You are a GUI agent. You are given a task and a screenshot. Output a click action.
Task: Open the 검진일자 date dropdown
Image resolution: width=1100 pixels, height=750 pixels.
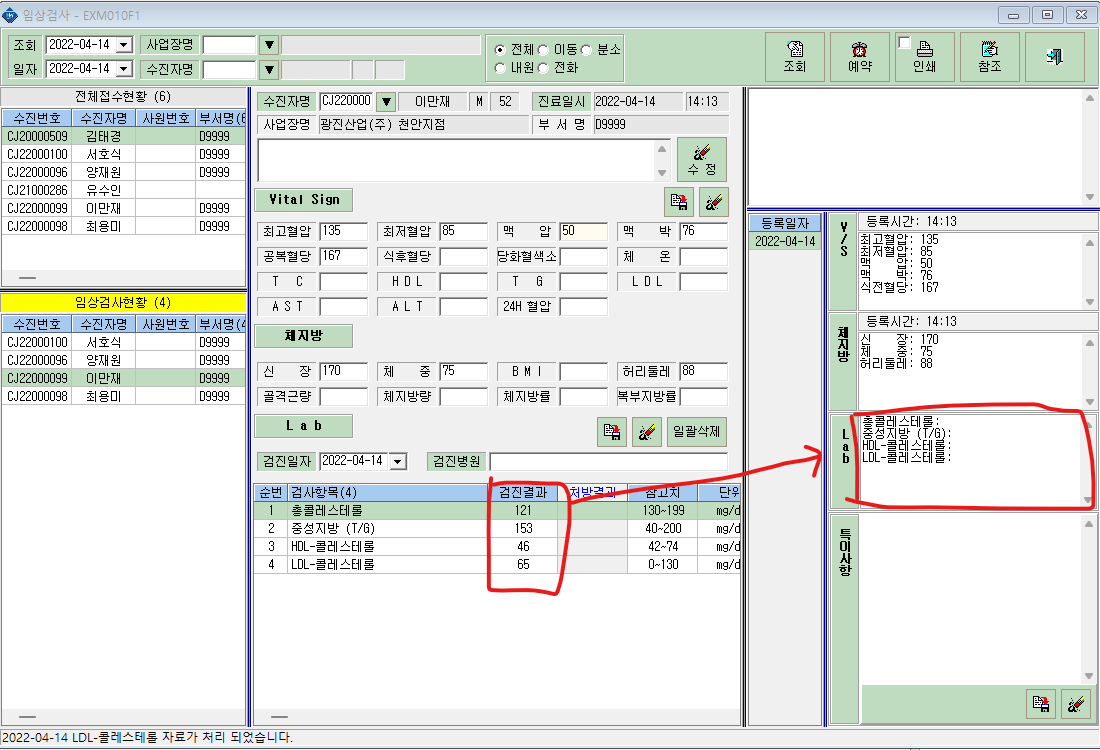(x=398, y=462)
